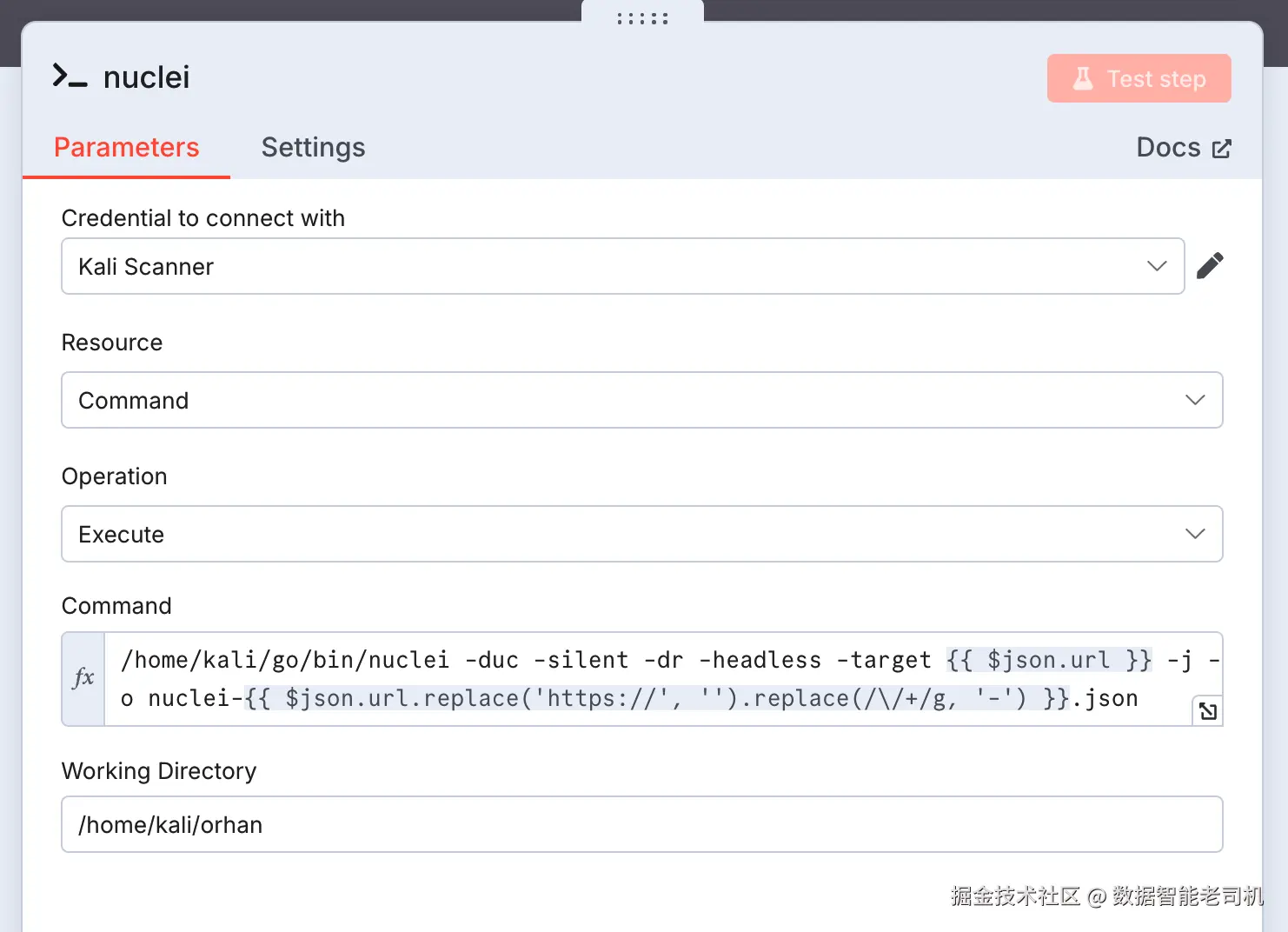This screenshot has width=1288, height=932.
Task: Click the nuclei node title text
Action: pyautogui.click(x=146, y=77)
